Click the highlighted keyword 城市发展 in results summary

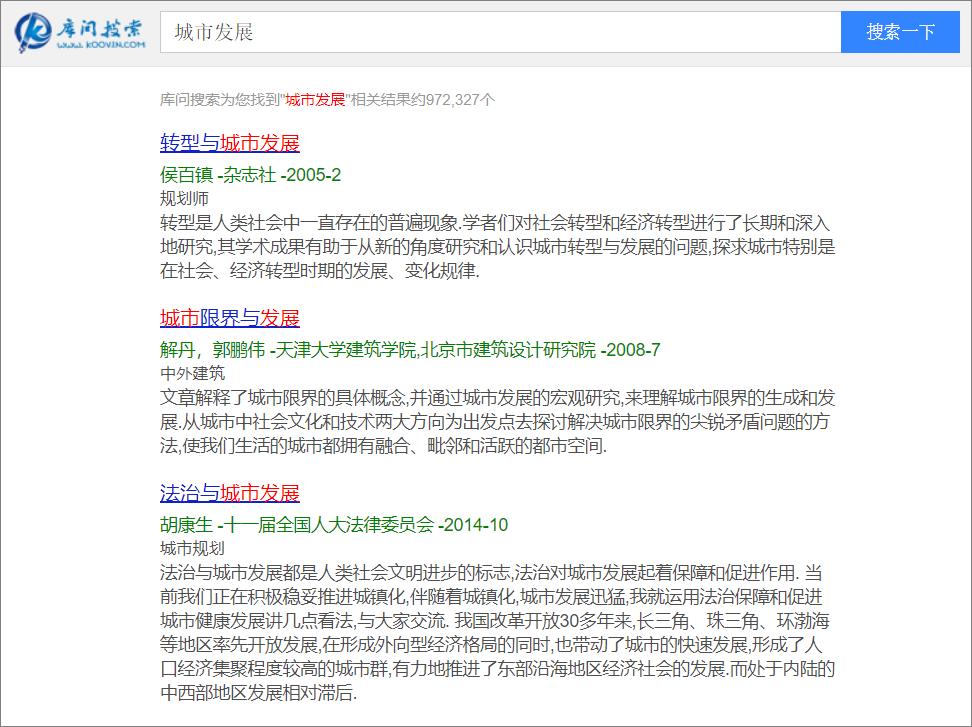click(x=313, y=98)
